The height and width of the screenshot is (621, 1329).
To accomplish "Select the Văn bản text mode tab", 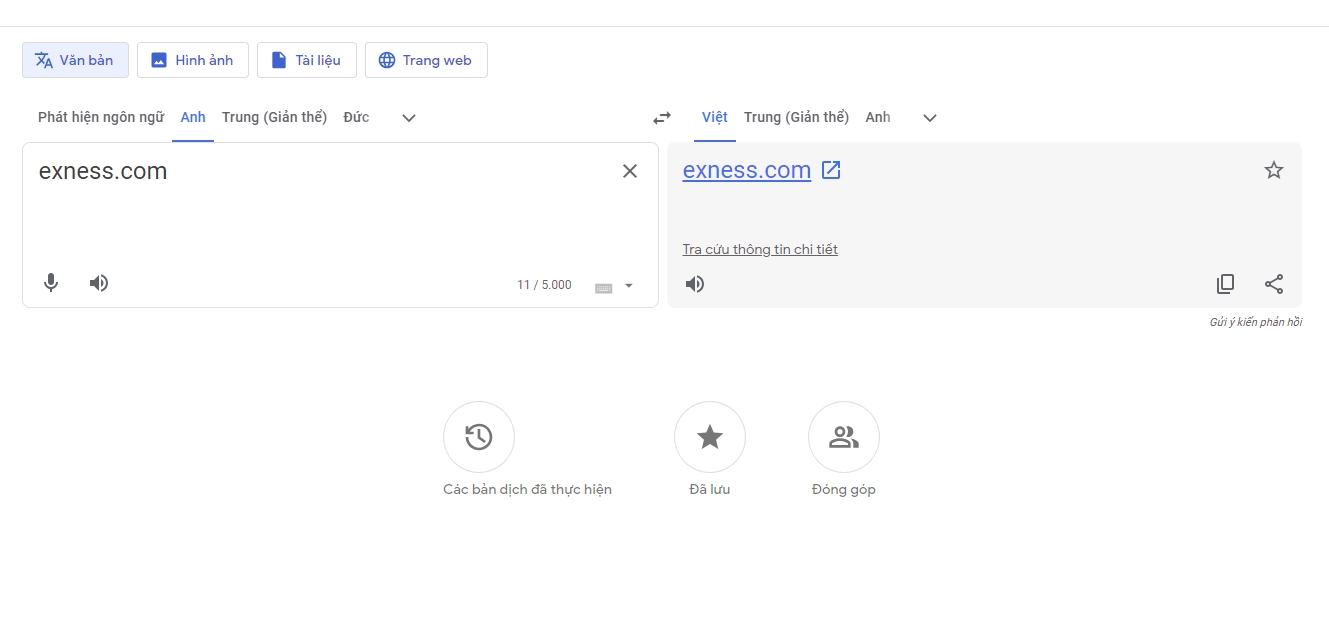I will pos(75,60).
